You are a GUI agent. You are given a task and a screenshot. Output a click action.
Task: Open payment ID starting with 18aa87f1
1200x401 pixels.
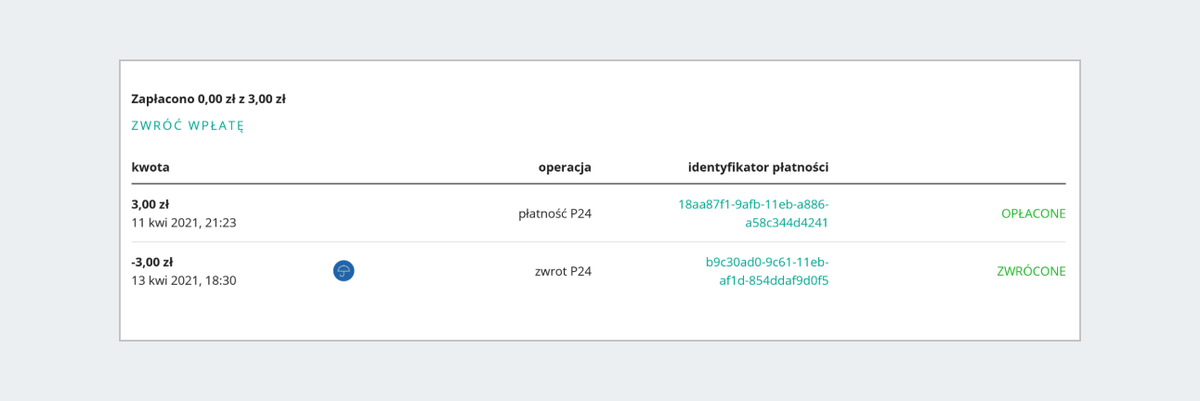point(753,213)
